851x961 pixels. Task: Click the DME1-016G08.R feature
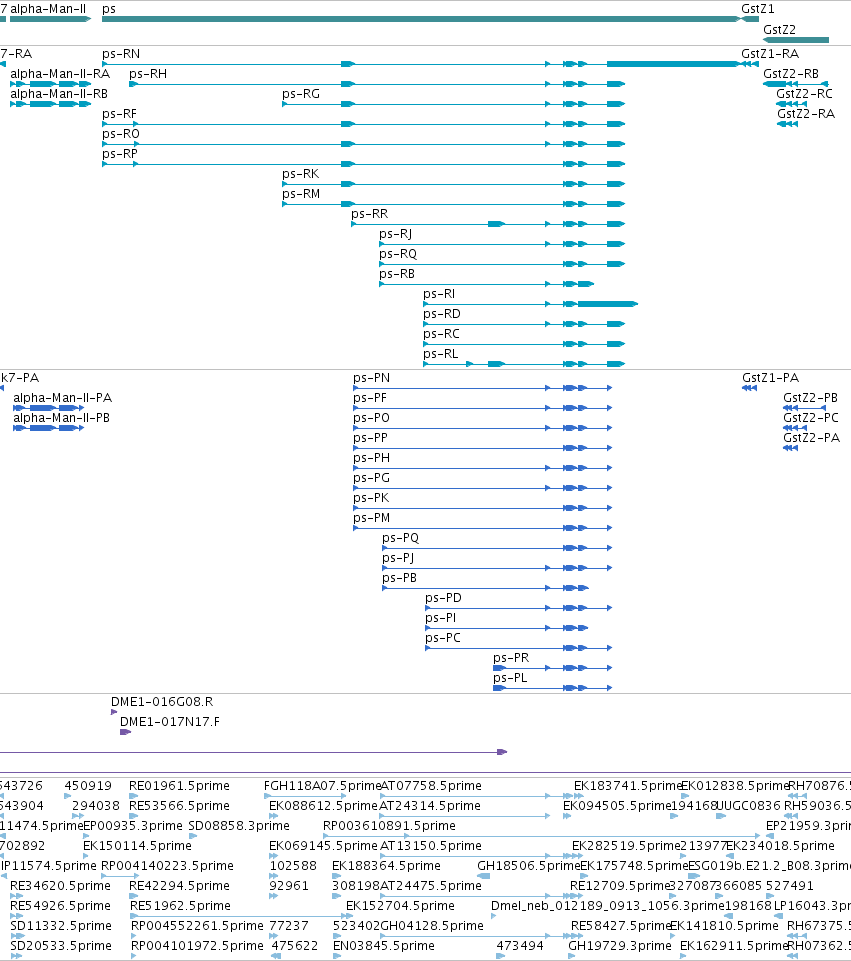pos(114,712)
